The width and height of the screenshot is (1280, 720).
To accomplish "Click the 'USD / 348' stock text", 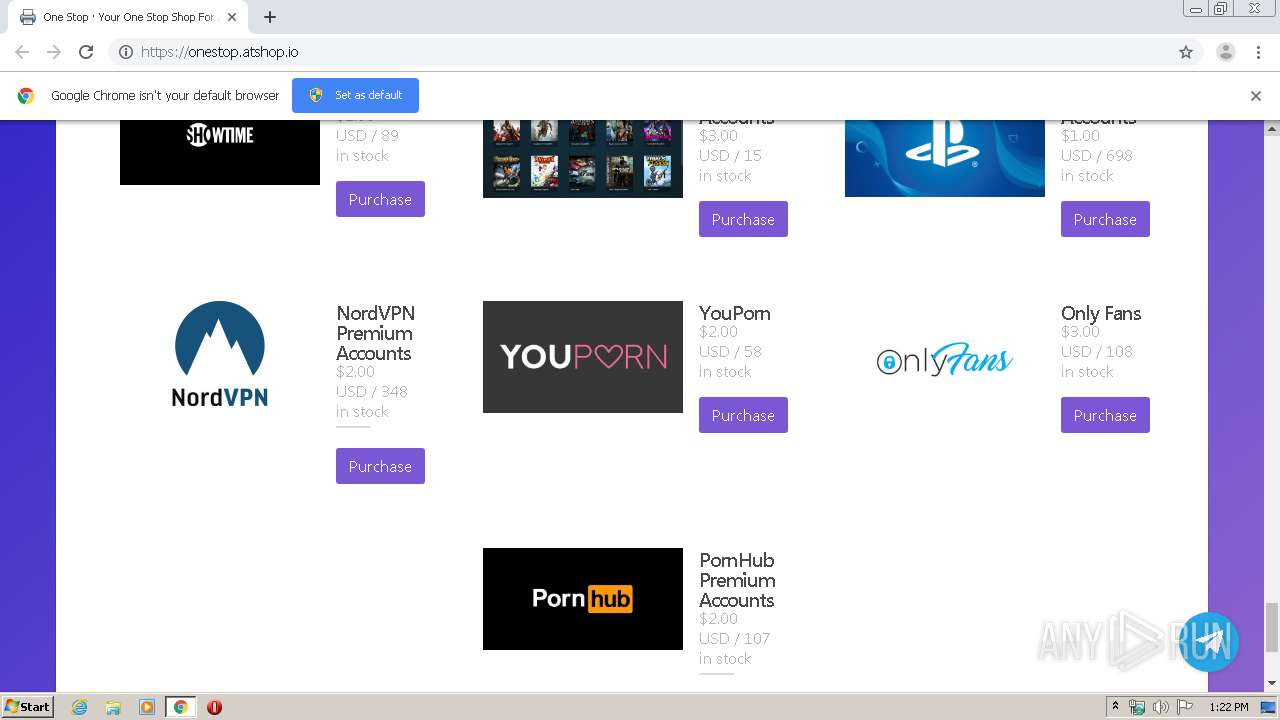I will (x=372, y=391).
